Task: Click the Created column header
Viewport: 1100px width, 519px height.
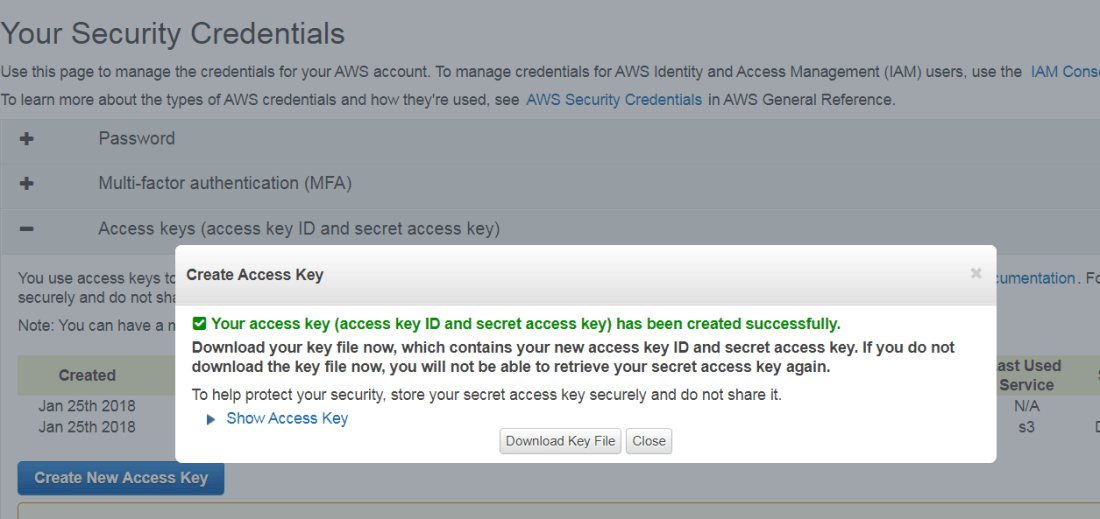Action: [x=87, y=376]
